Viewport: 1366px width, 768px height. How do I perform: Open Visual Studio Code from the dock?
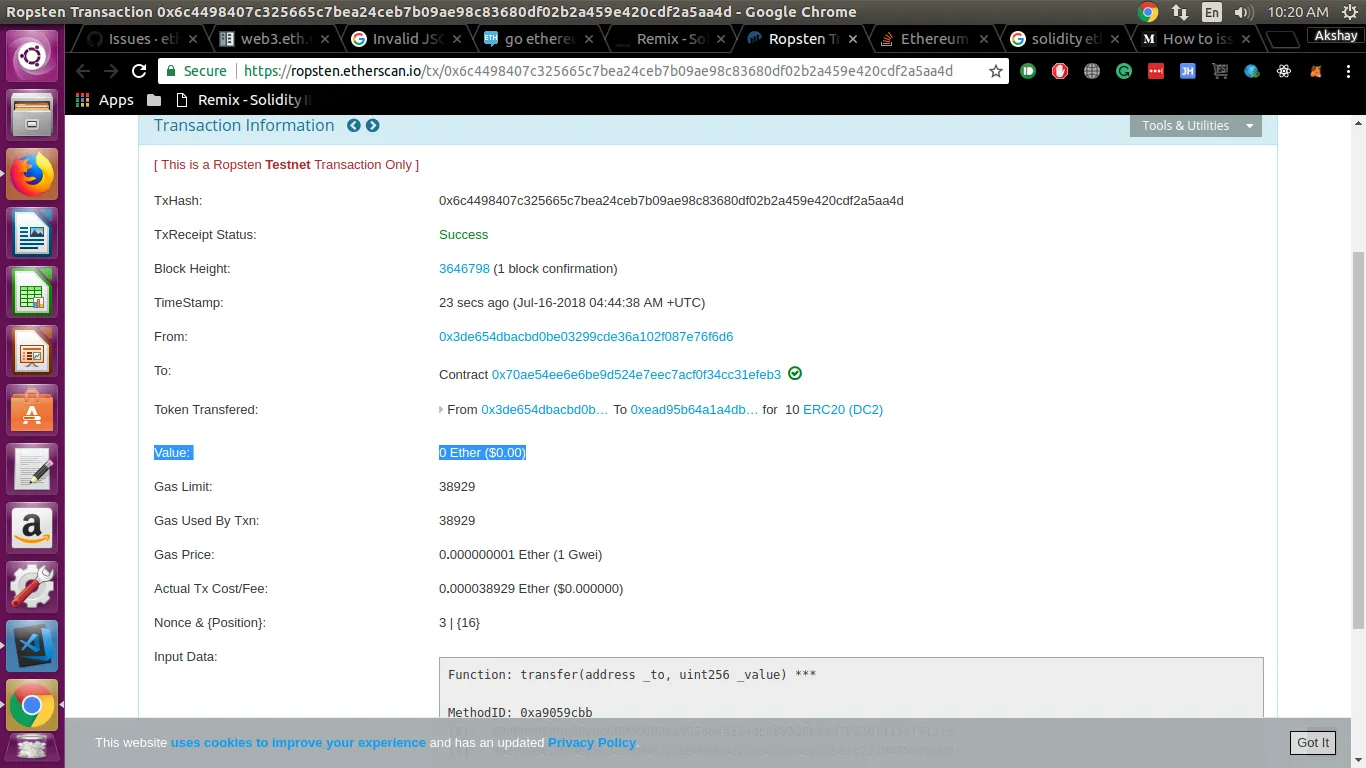(33, 646)
